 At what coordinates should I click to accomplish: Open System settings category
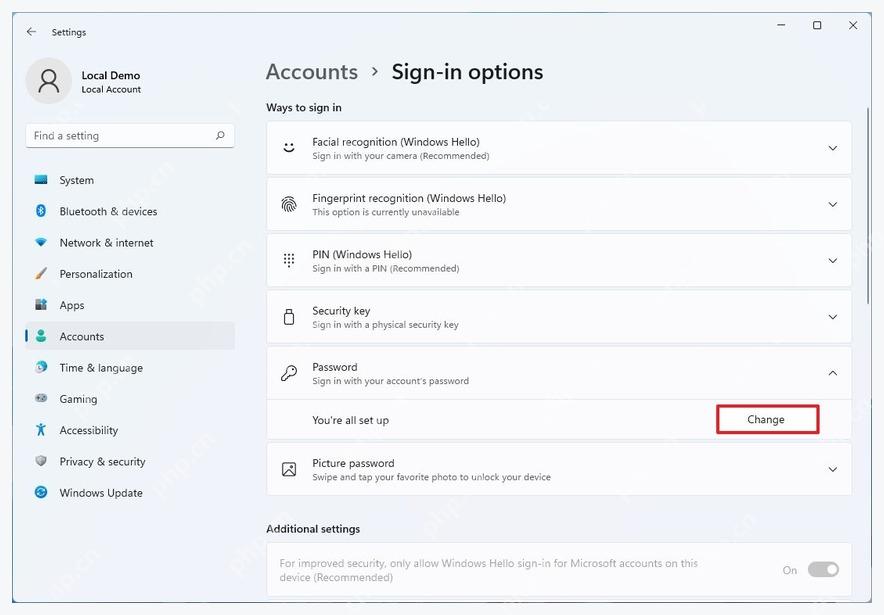pos(130,180)
